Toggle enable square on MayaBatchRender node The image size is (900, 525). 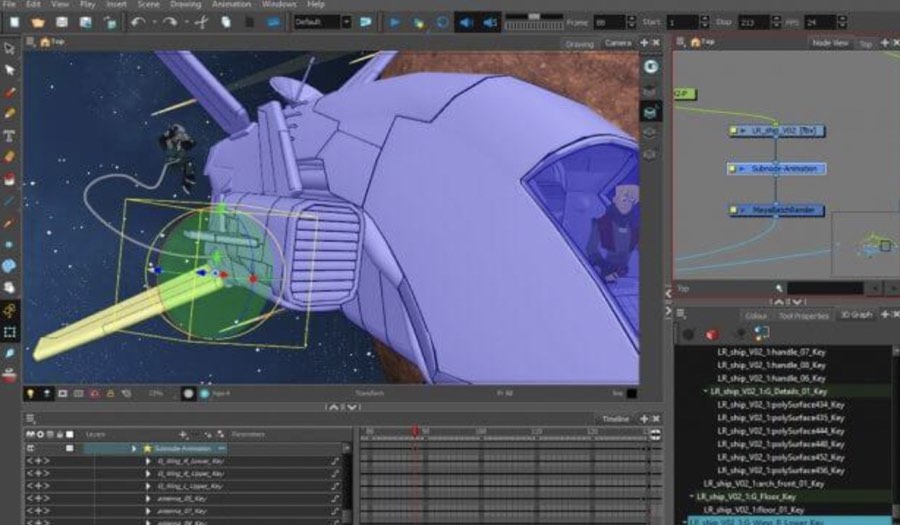pyautogui.click(x=734, y=210)
